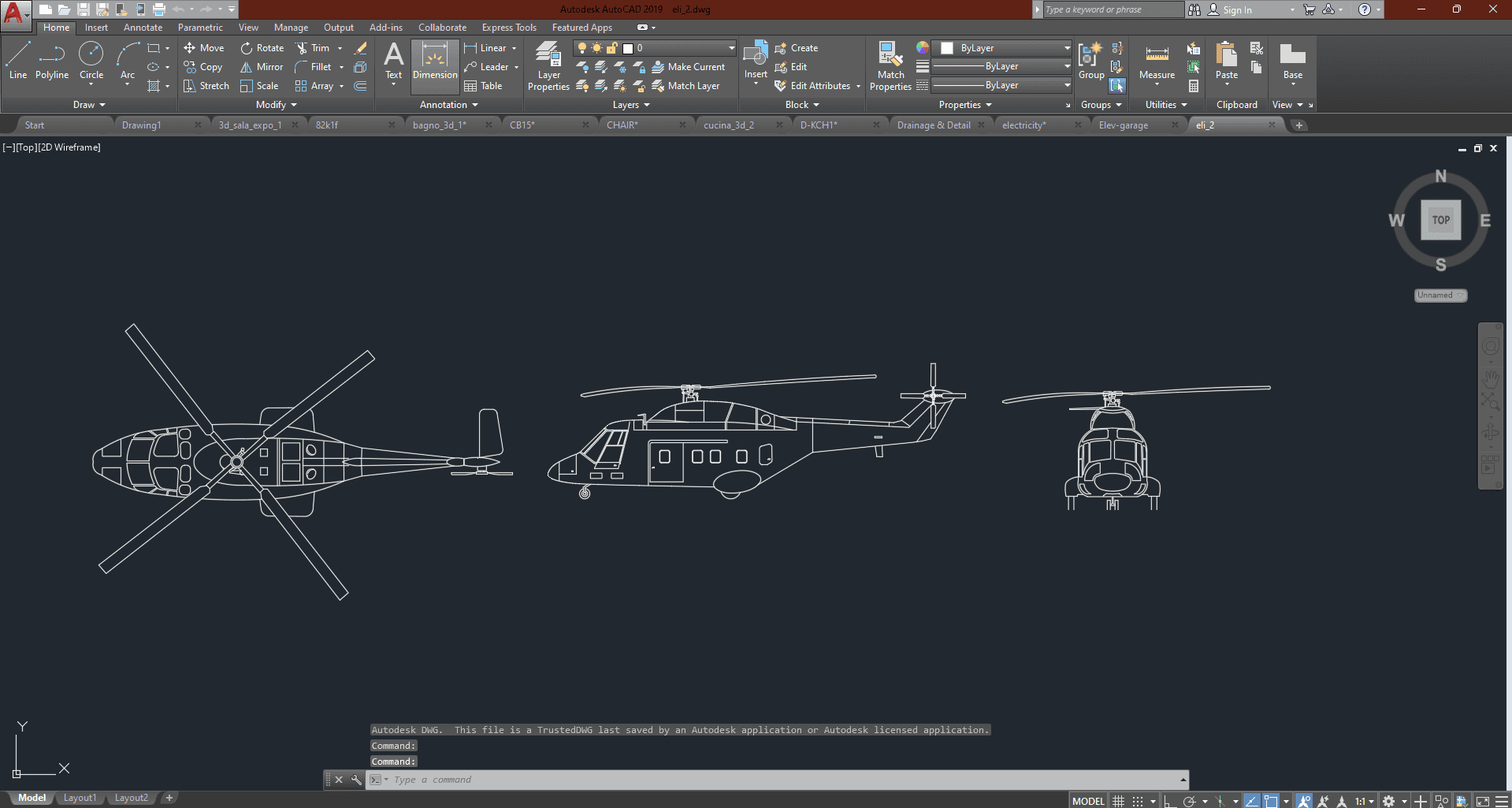The image size is (1512, 808).
Task: Toggle drawing grid display in status bar
Action: pos(1118,801)
